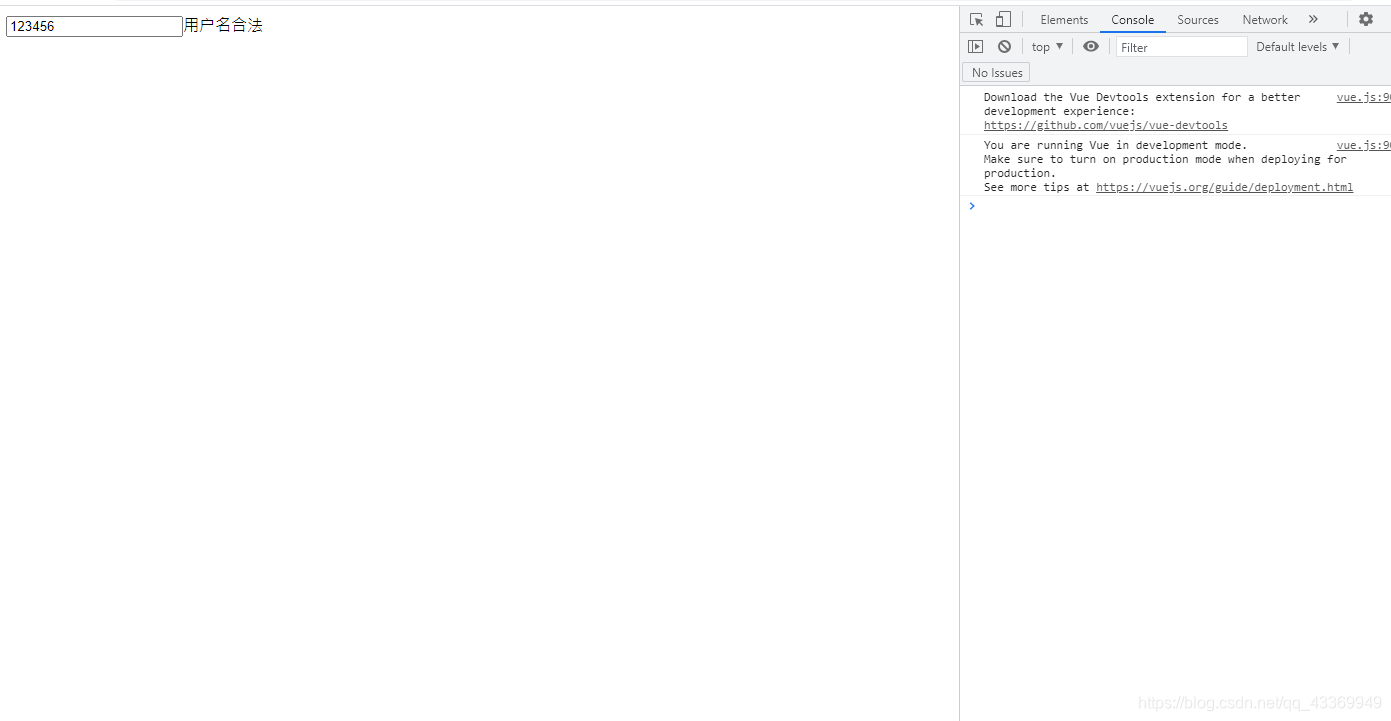Open the top context dropdown

(x=1047, y=47)
